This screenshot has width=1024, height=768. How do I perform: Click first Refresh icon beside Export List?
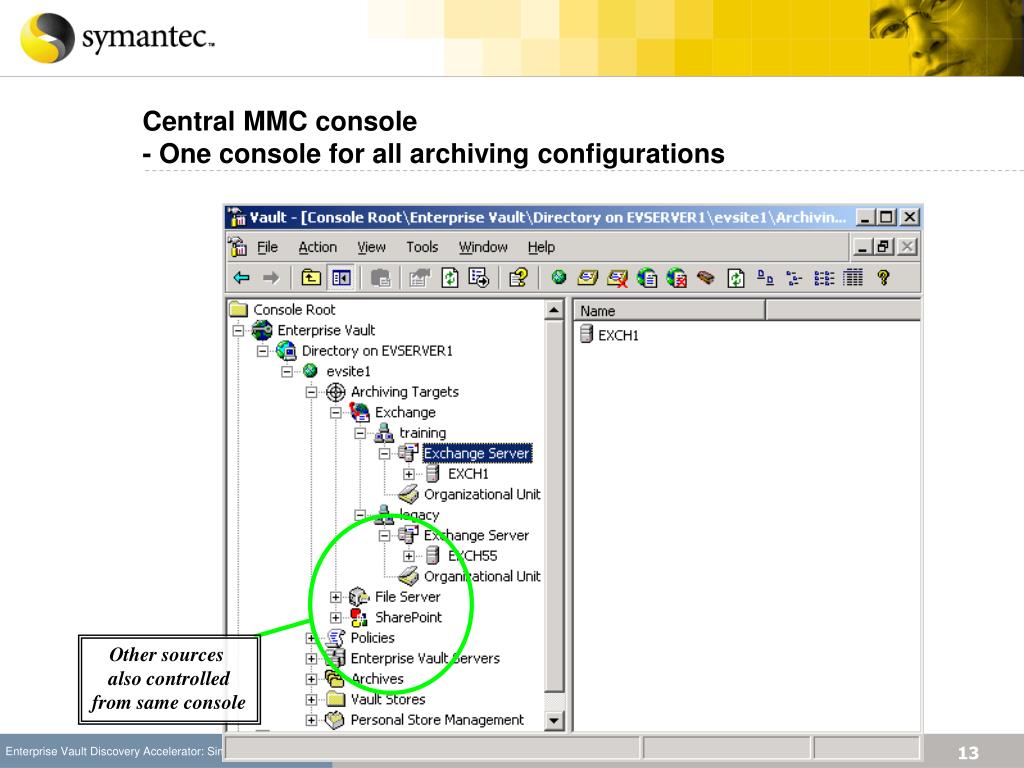pyautogui.click(x=450, y=278)
